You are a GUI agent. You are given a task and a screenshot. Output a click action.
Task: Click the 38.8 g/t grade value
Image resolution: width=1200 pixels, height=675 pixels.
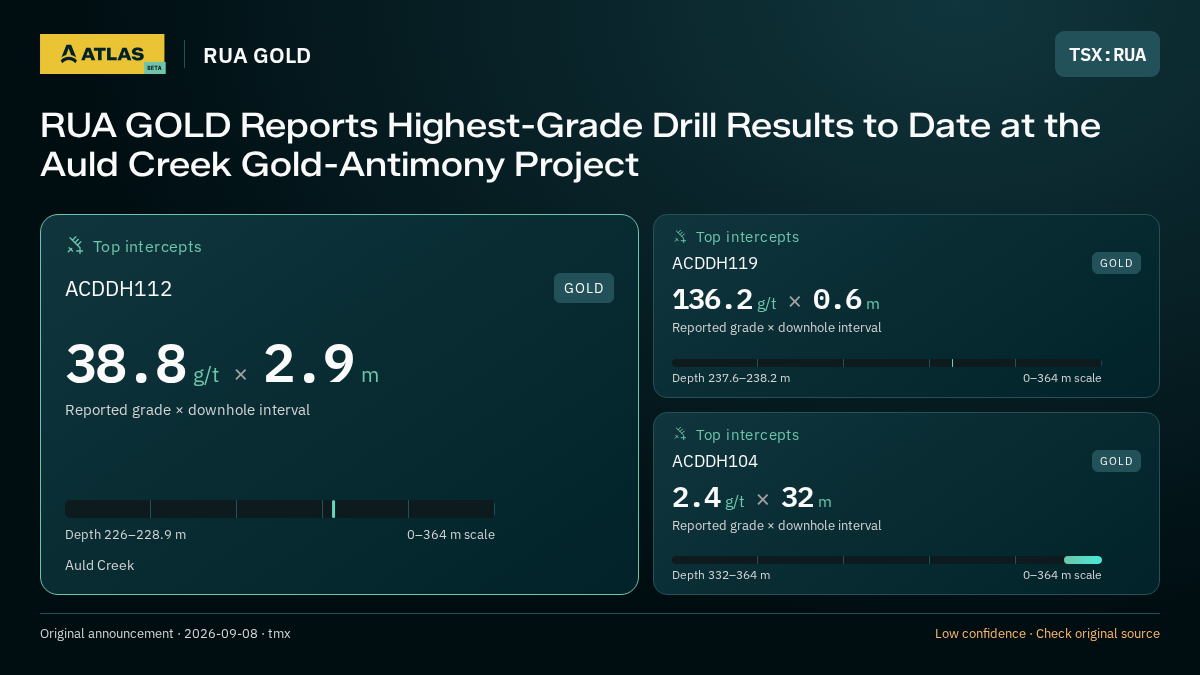(142, 364)
